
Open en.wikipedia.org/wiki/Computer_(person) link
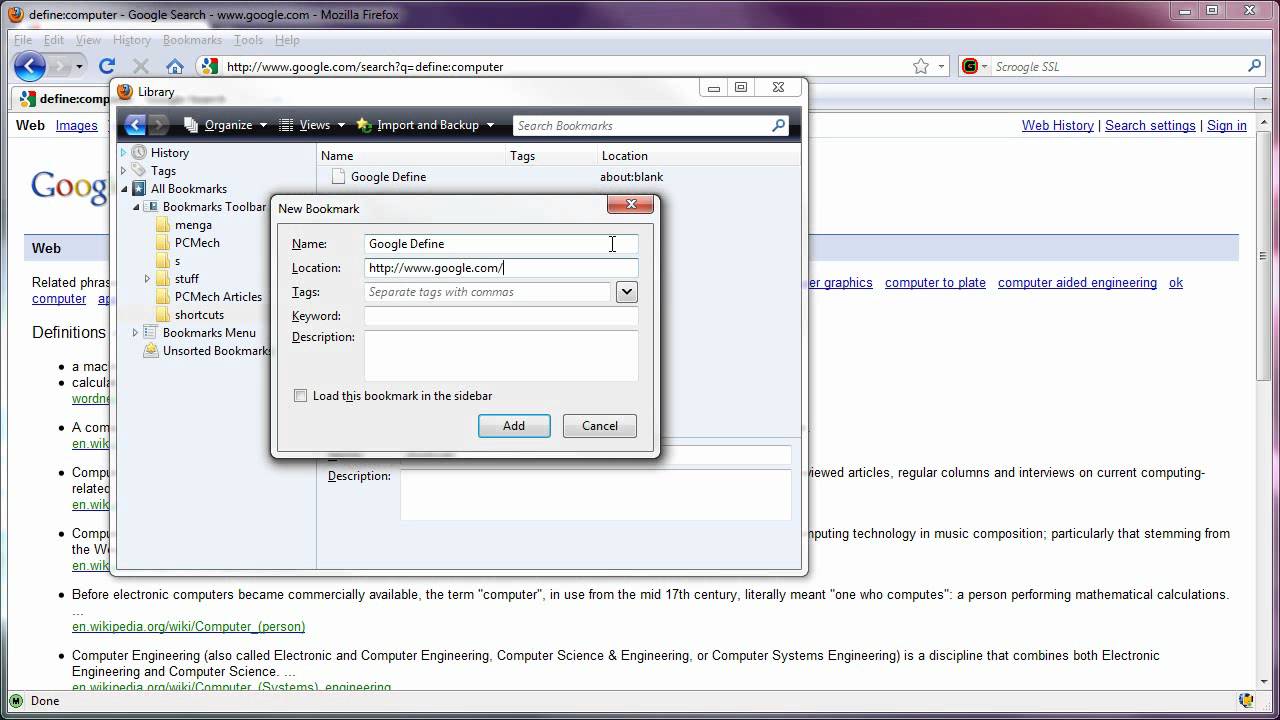click(189, 627)
